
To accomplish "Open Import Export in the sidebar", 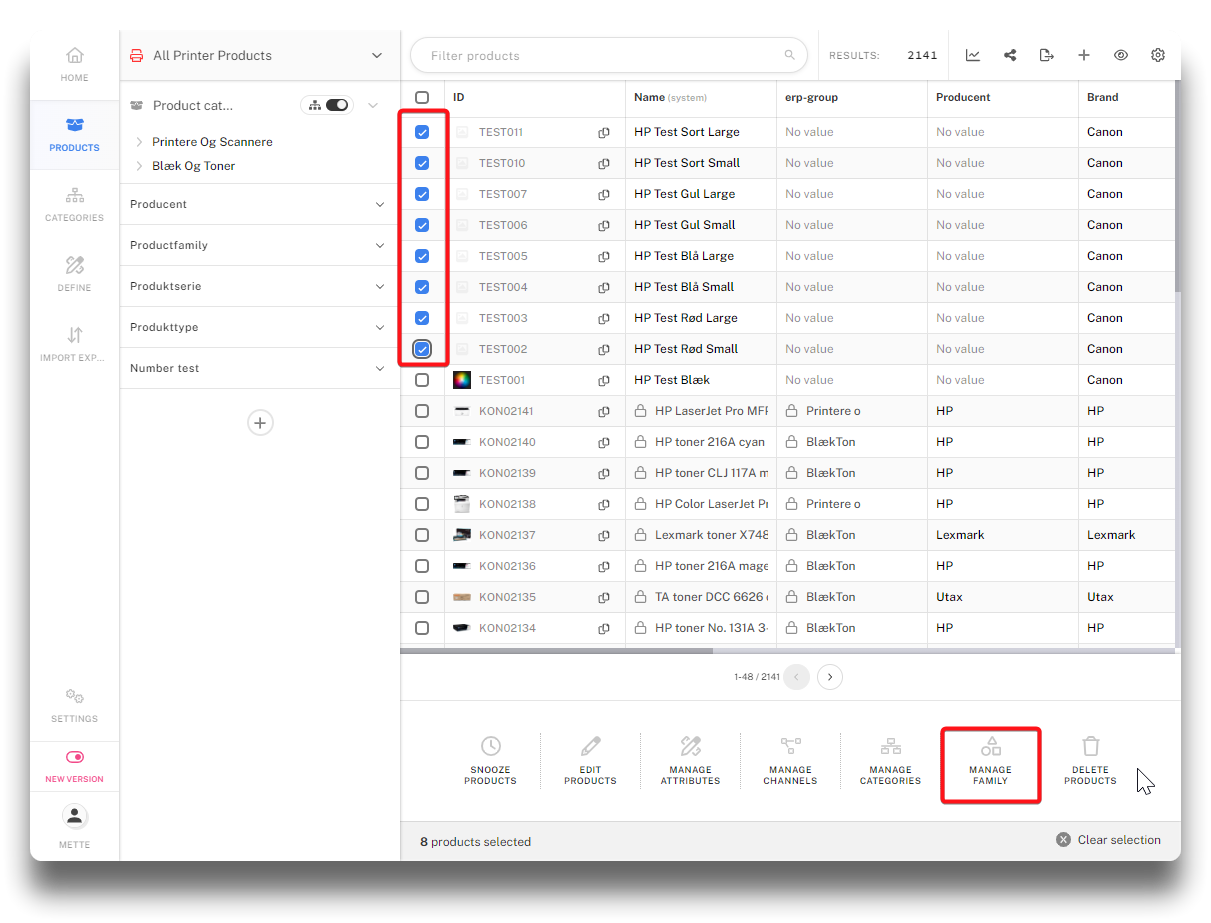I will click(x=75, y=343).
